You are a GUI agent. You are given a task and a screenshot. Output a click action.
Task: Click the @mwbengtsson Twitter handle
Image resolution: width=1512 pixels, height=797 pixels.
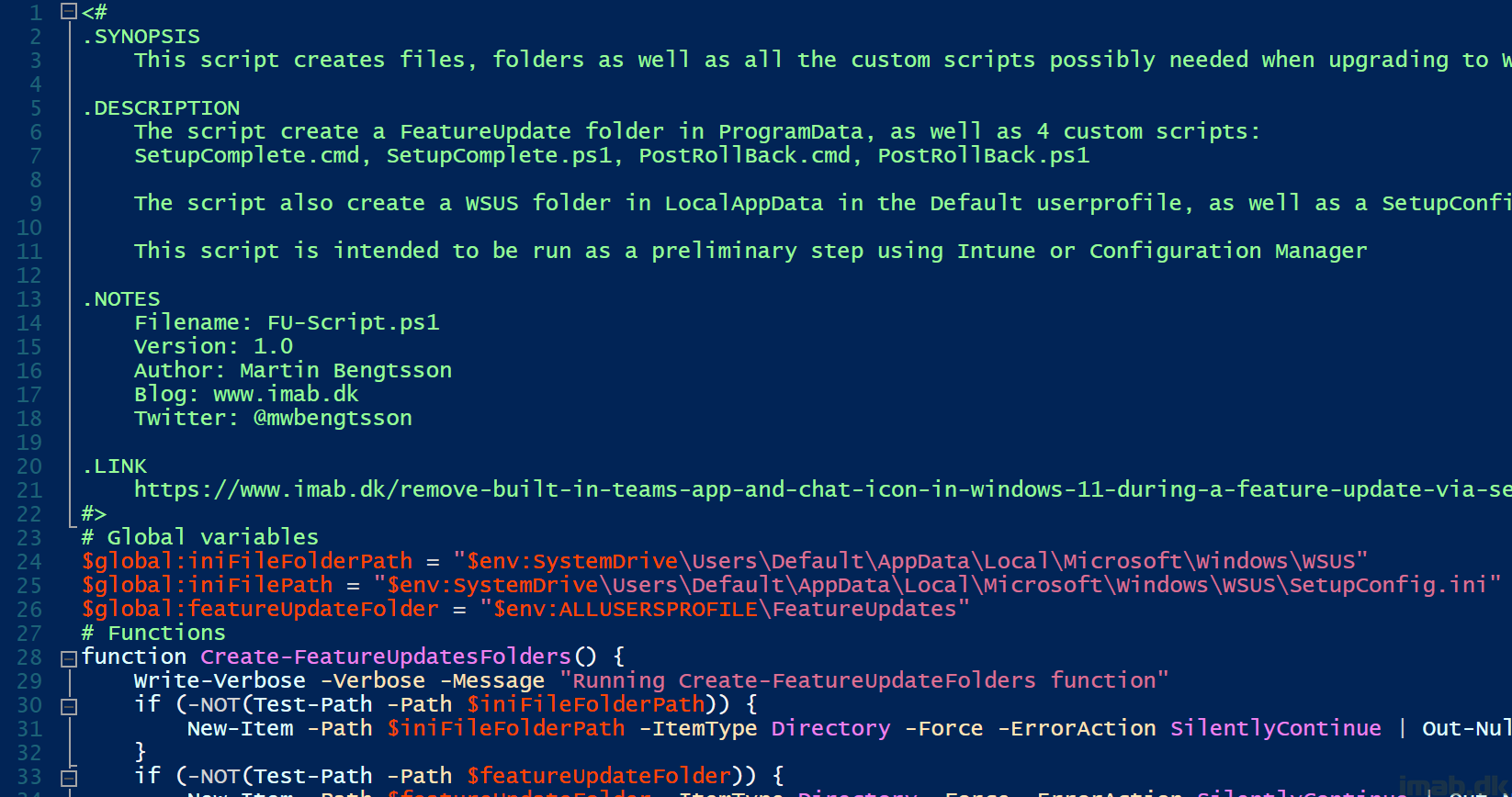333,418
